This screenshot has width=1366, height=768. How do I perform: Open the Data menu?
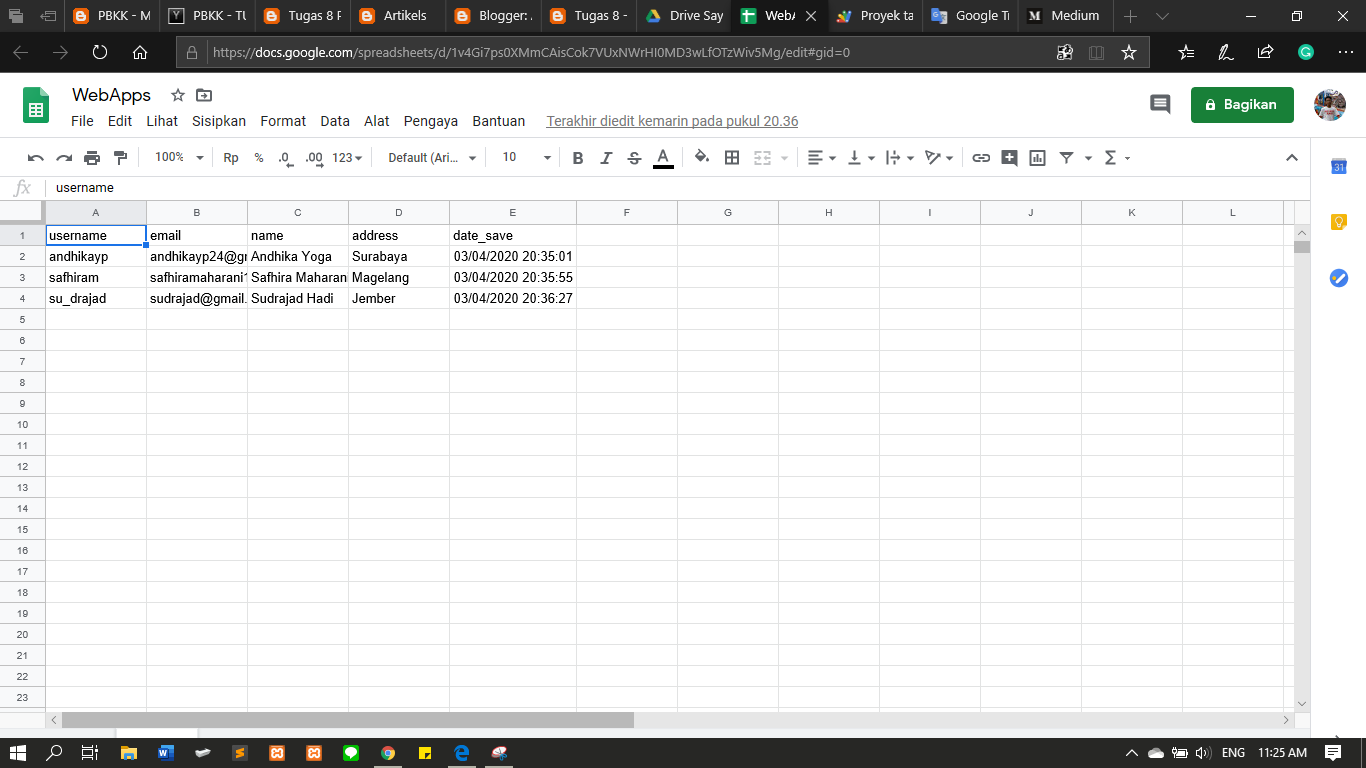tap(334, 120)
